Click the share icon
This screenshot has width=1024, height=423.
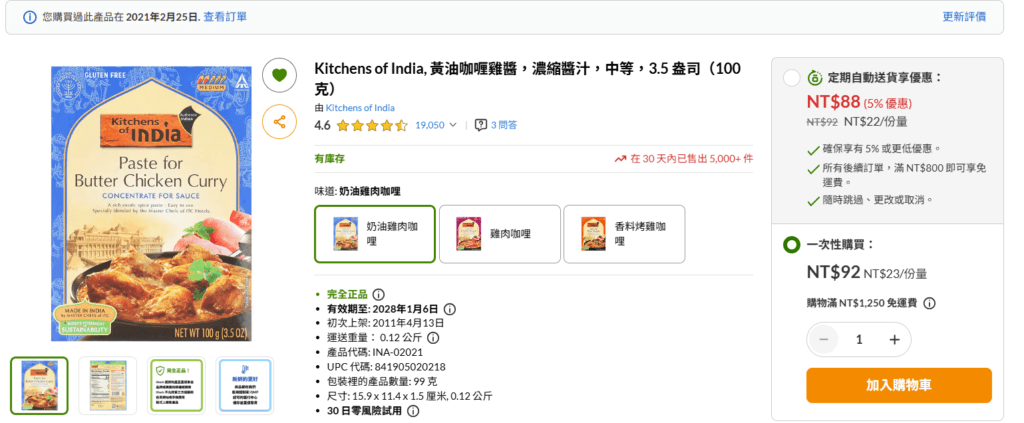[x=279, y=122]
